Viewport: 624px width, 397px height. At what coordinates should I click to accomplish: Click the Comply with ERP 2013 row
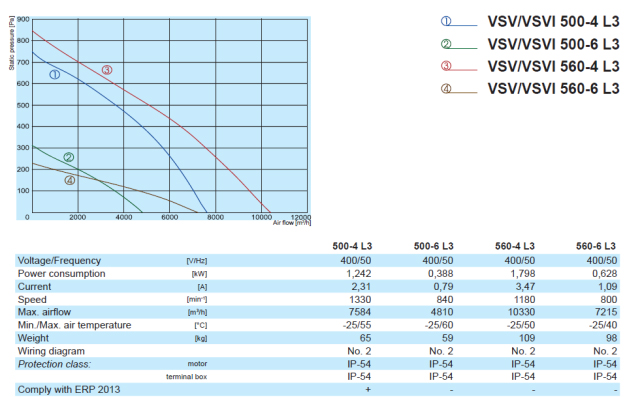tap(317, 389)
